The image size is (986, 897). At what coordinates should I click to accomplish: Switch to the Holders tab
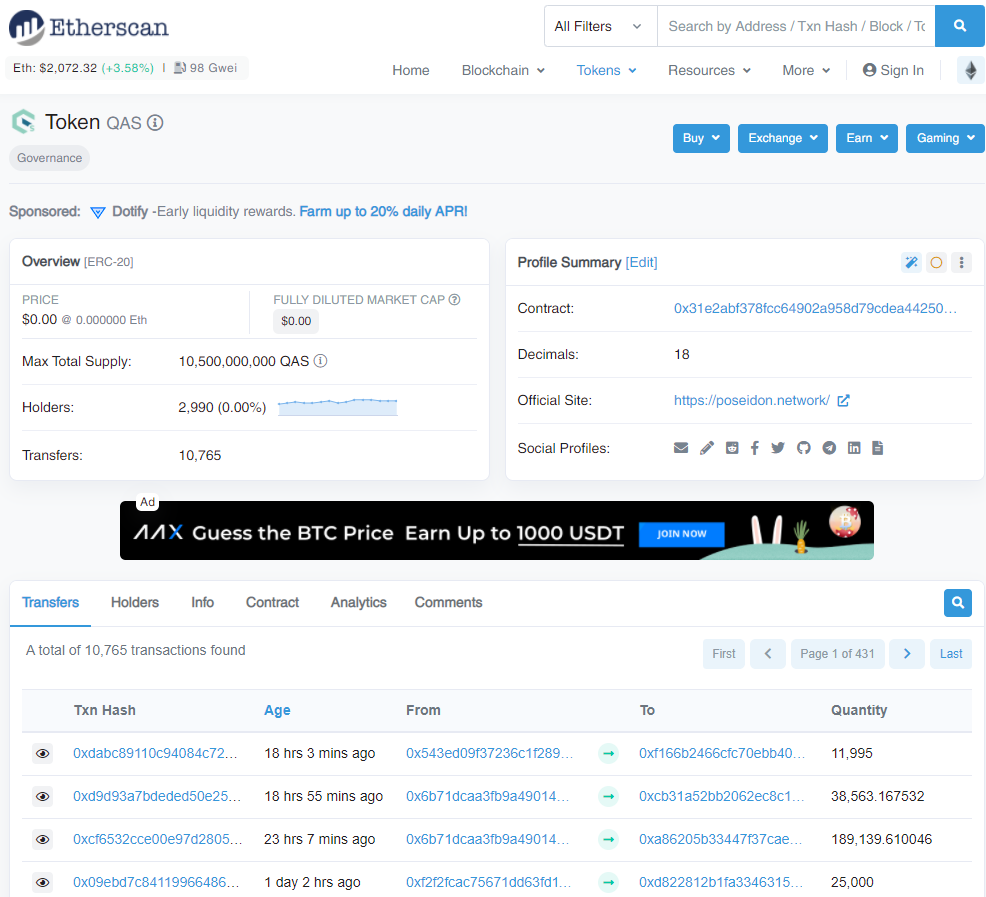135,602
